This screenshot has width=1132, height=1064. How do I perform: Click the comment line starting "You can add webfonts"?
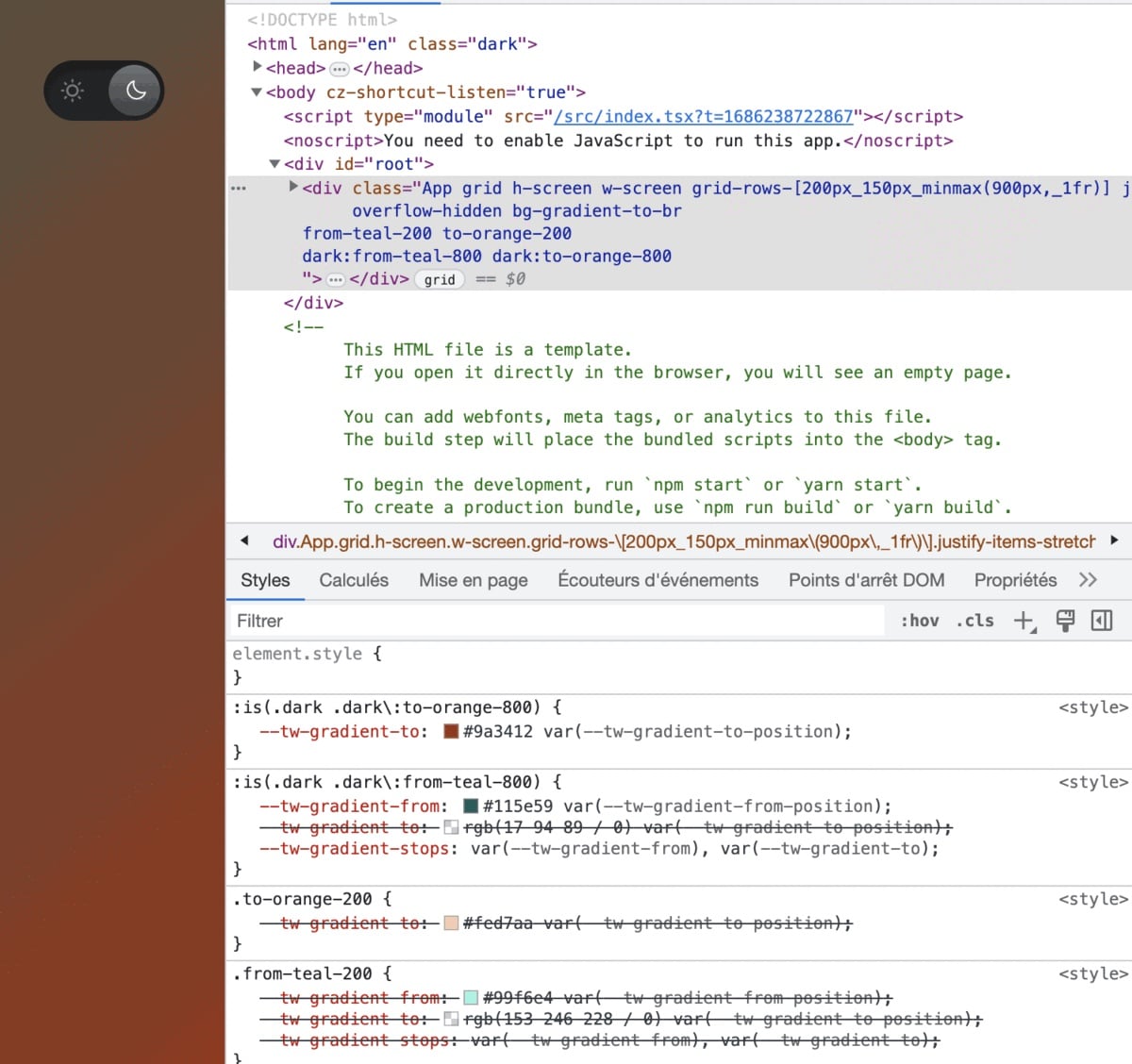[638, 417]
